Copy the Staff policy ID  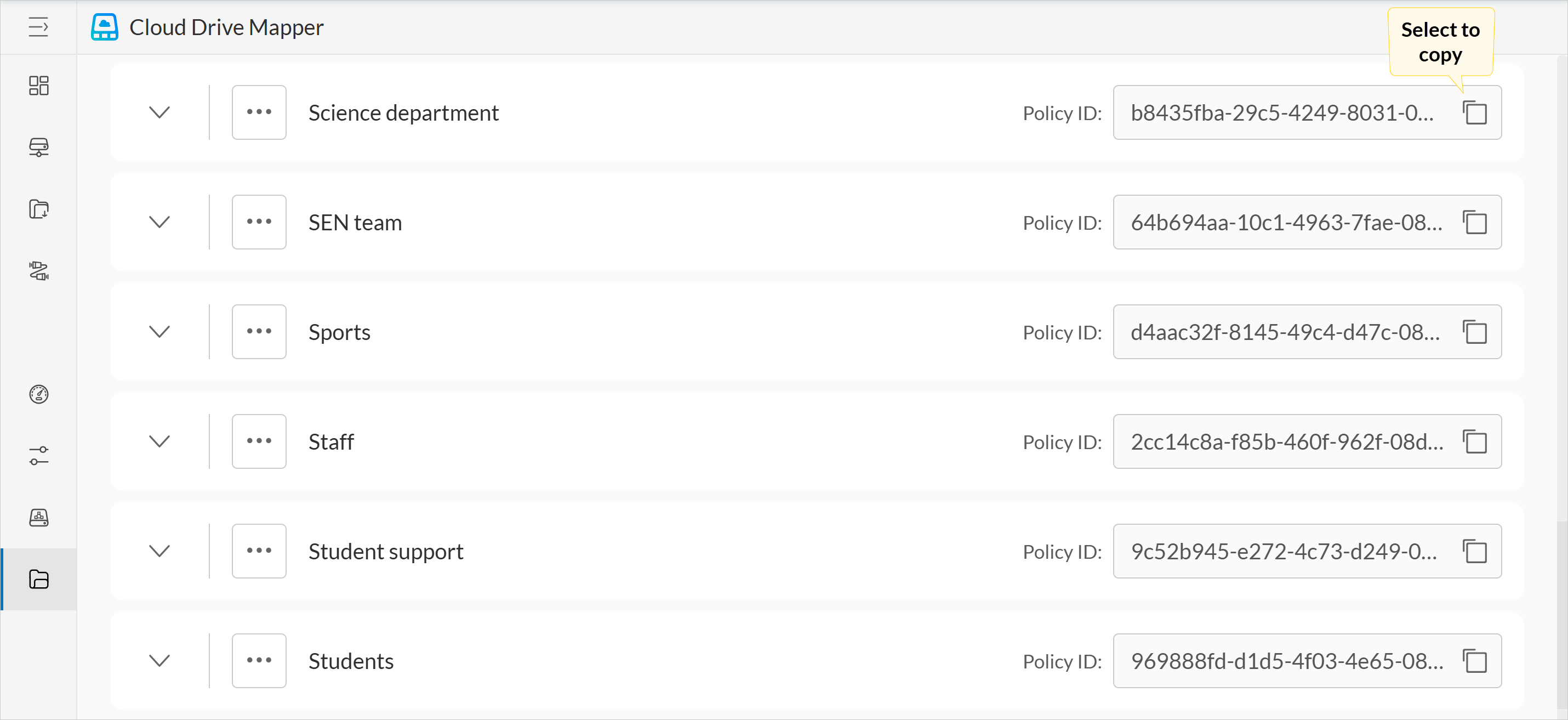pos(1475,441)
